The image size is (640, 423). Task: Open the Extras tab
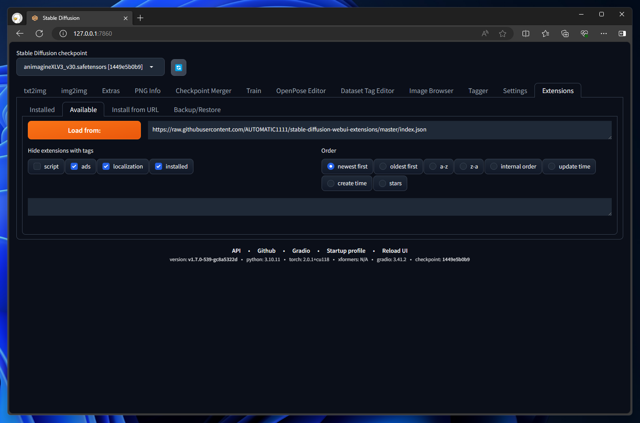111,91
